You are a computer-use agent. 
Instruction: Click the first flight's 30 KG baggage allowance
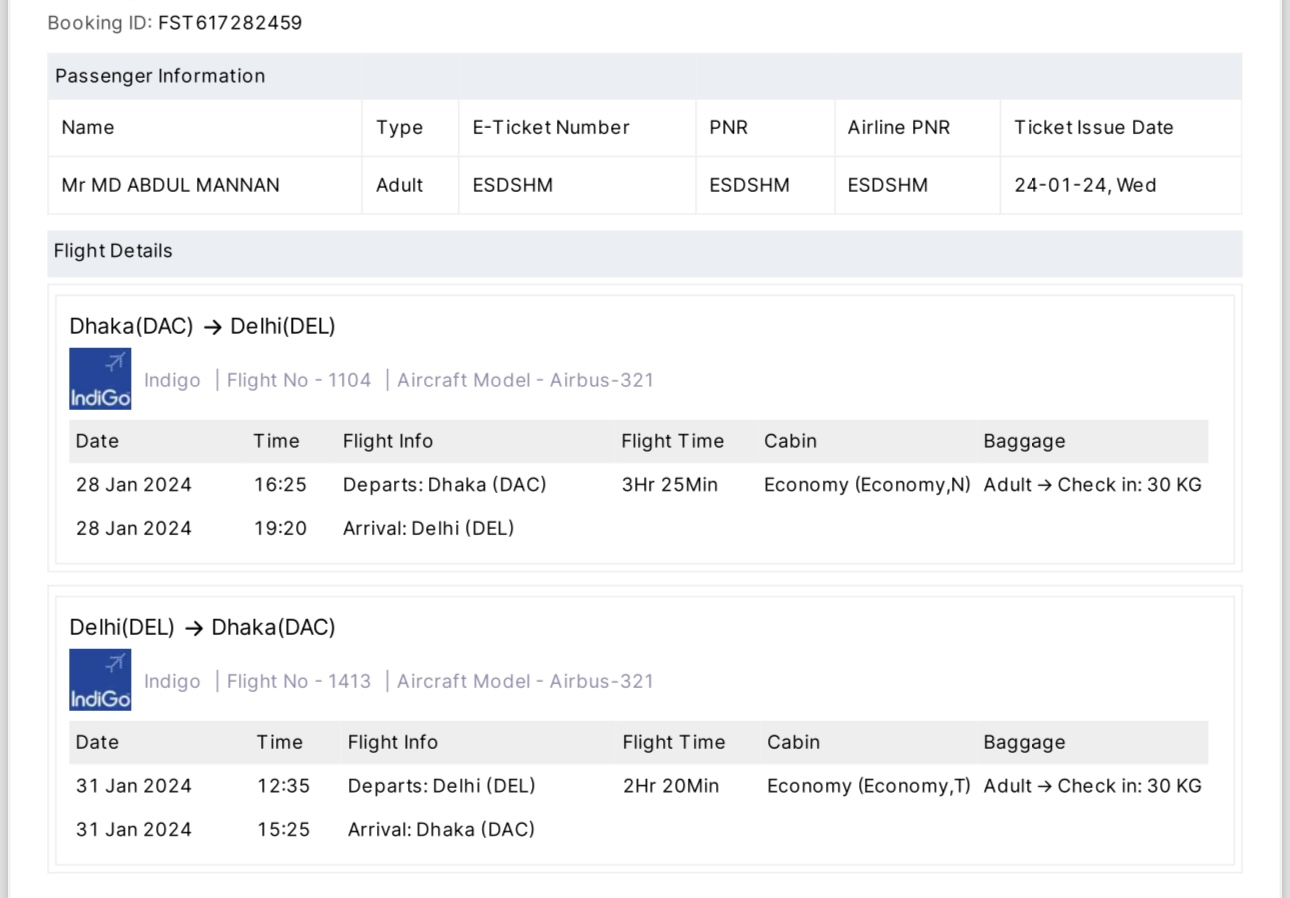coord(1092,485)
